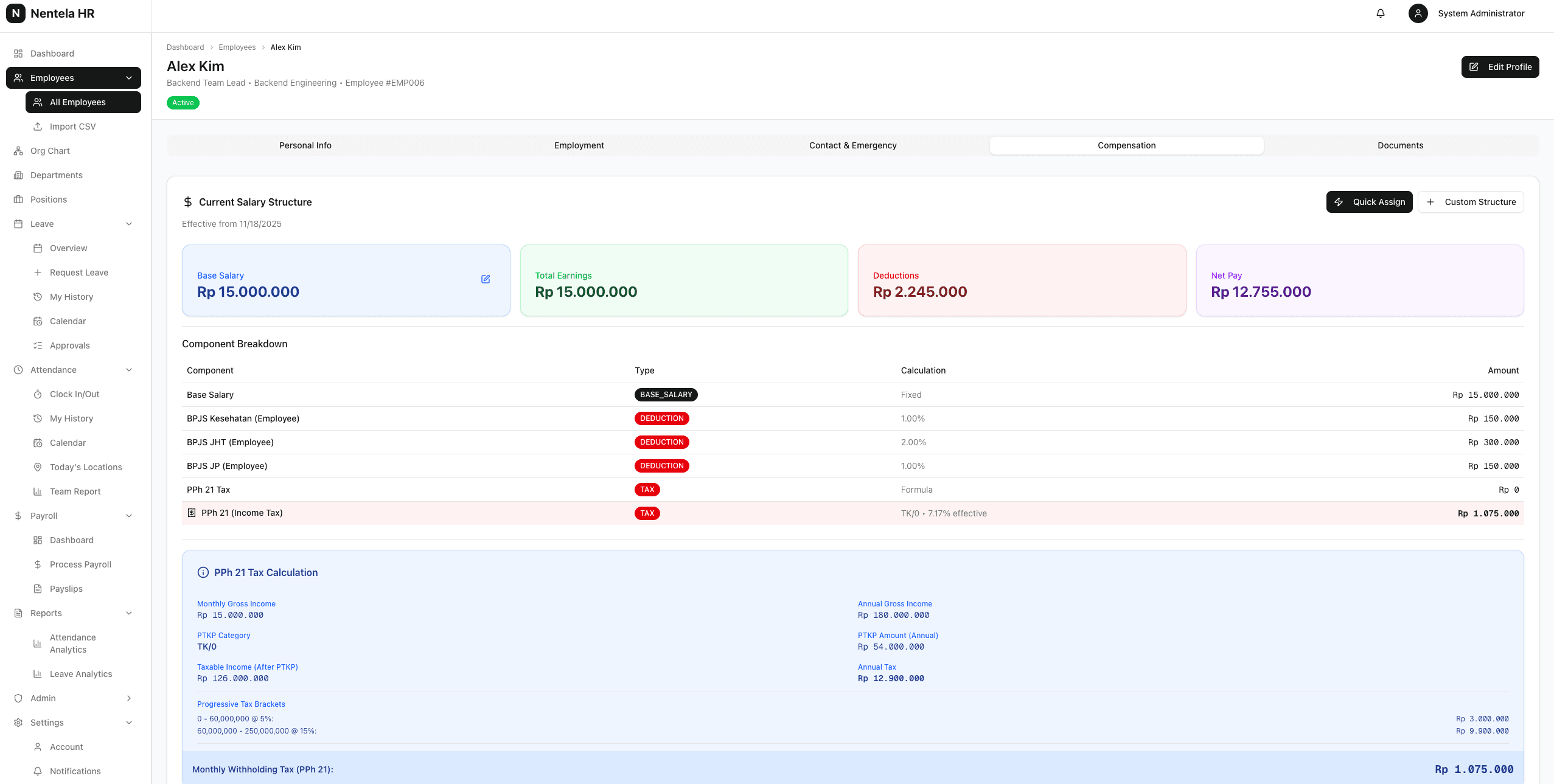
Task: Click the Team Report chart icon
Action: coord(38,491)
